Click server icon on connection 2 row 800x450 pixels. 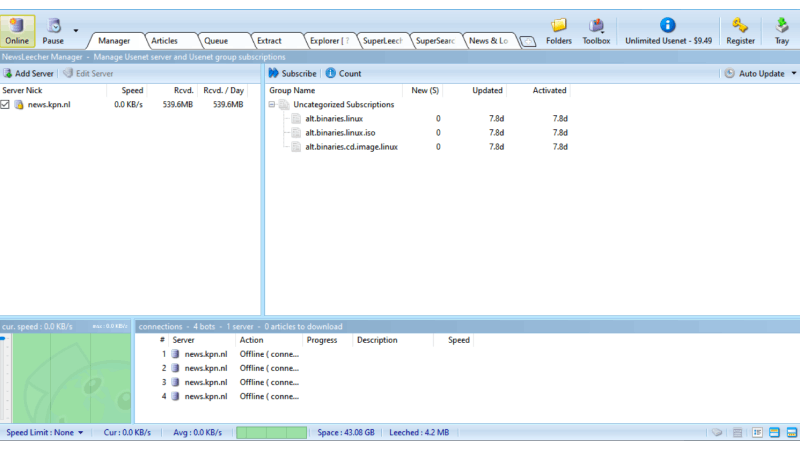pos(176,368)
